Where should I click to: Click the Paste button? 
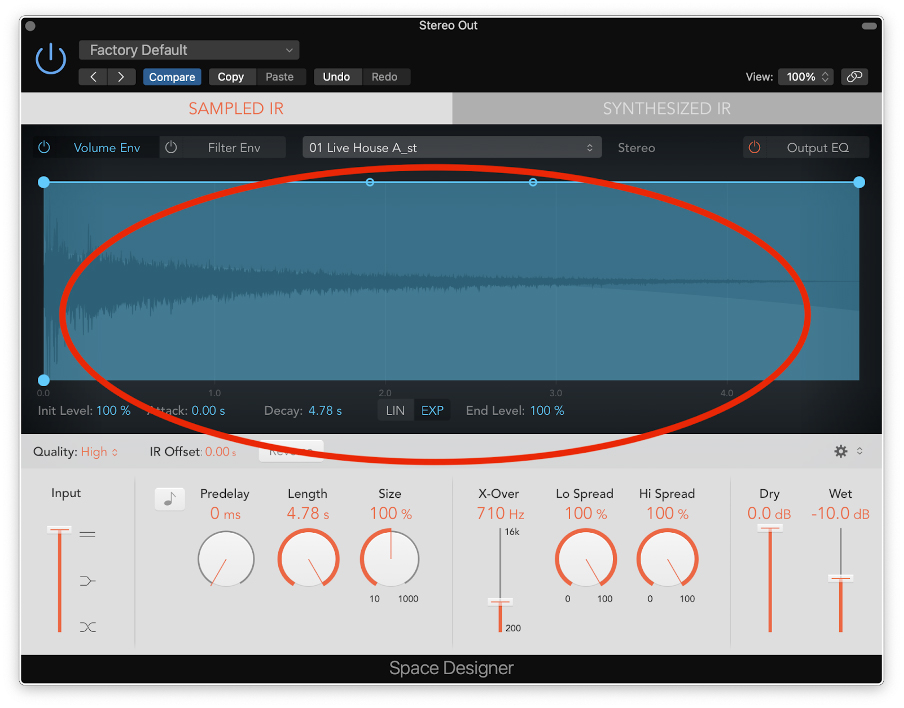coord(280,77)
